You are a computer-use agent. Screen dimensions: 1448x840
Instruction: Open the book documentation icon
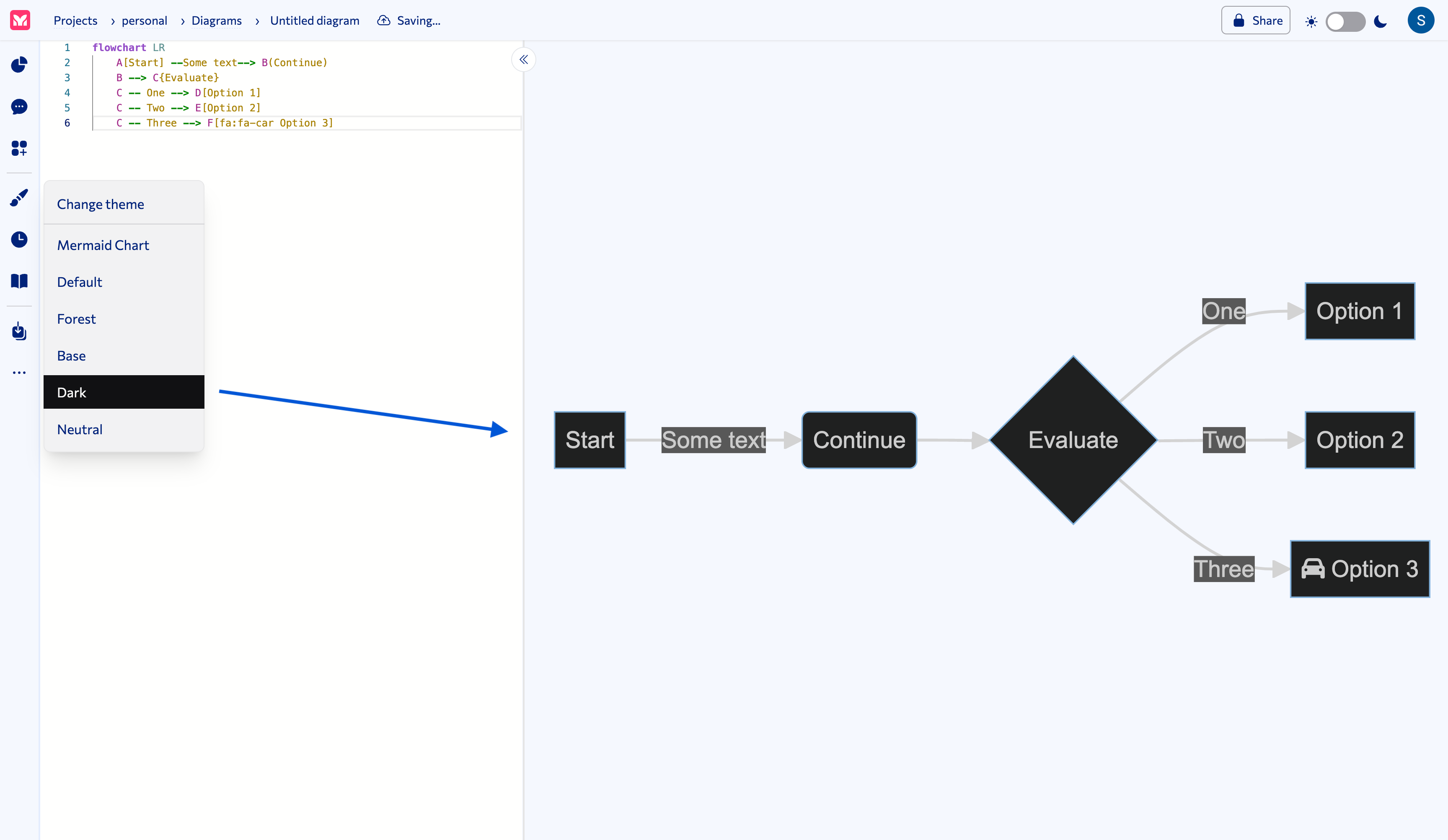tap(19, 281)
